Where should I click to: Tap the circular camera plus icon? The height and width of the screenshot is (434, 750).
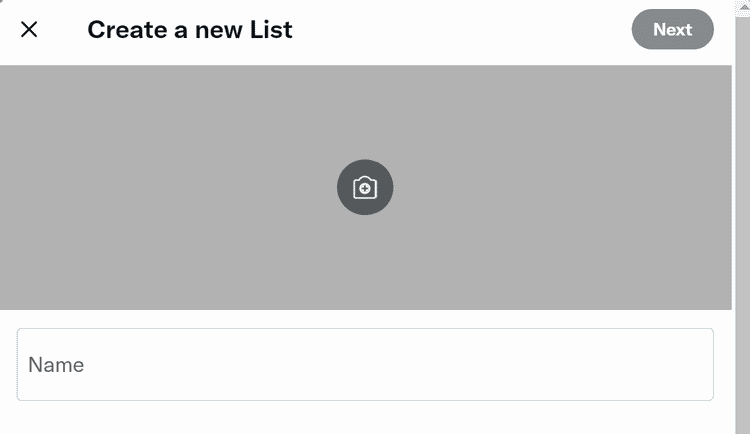365,187
